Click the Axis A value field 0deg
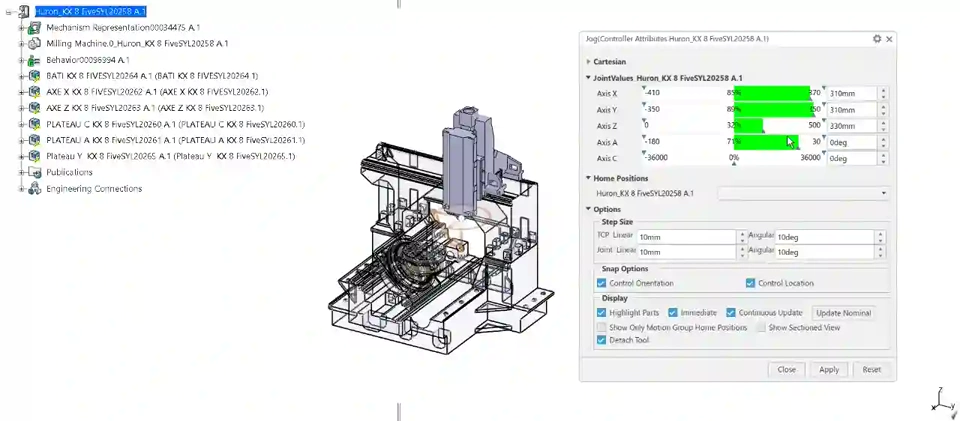 (x=852, y=142)
